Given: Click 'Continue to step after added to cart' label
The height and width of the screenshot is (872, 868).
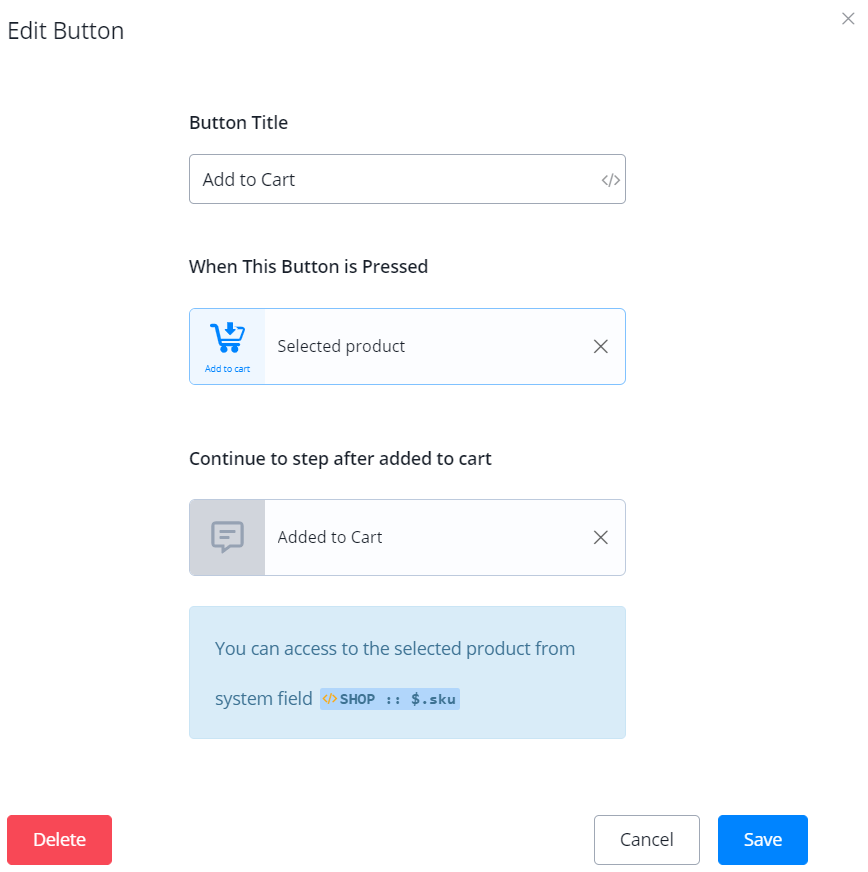Looking at the screenshot, I should [340, 459].
